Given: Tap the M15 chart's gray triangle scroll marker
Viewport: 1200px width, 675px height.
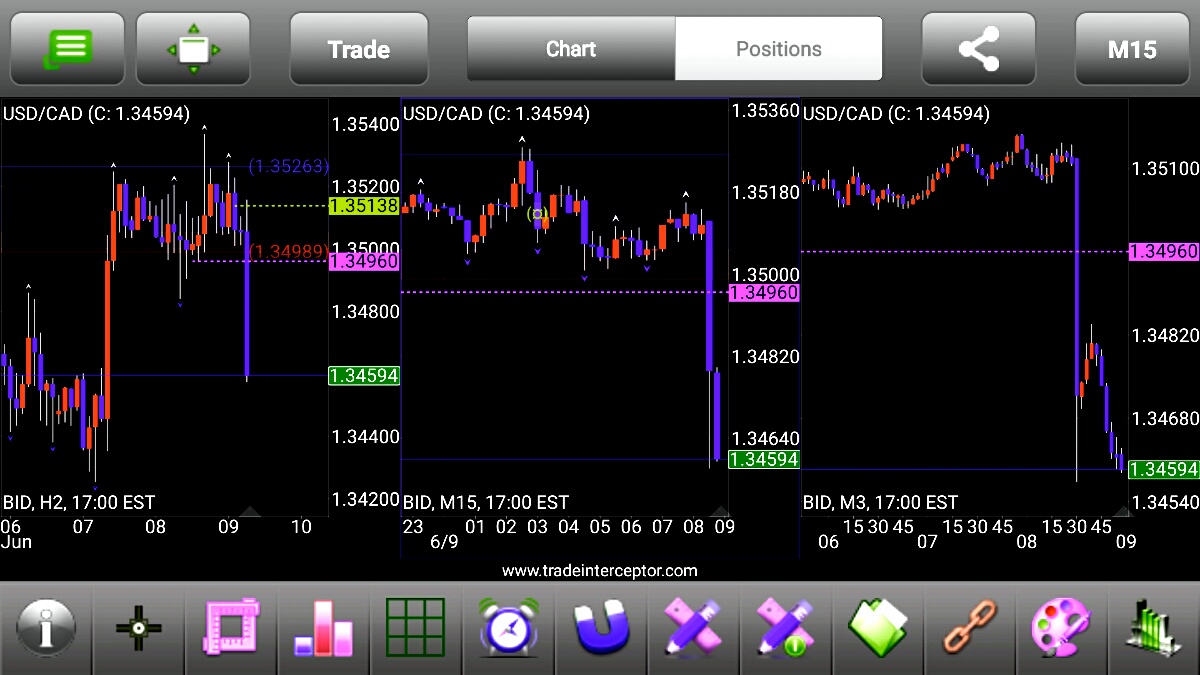Looking at the screenshot, I should pos(718,512).
